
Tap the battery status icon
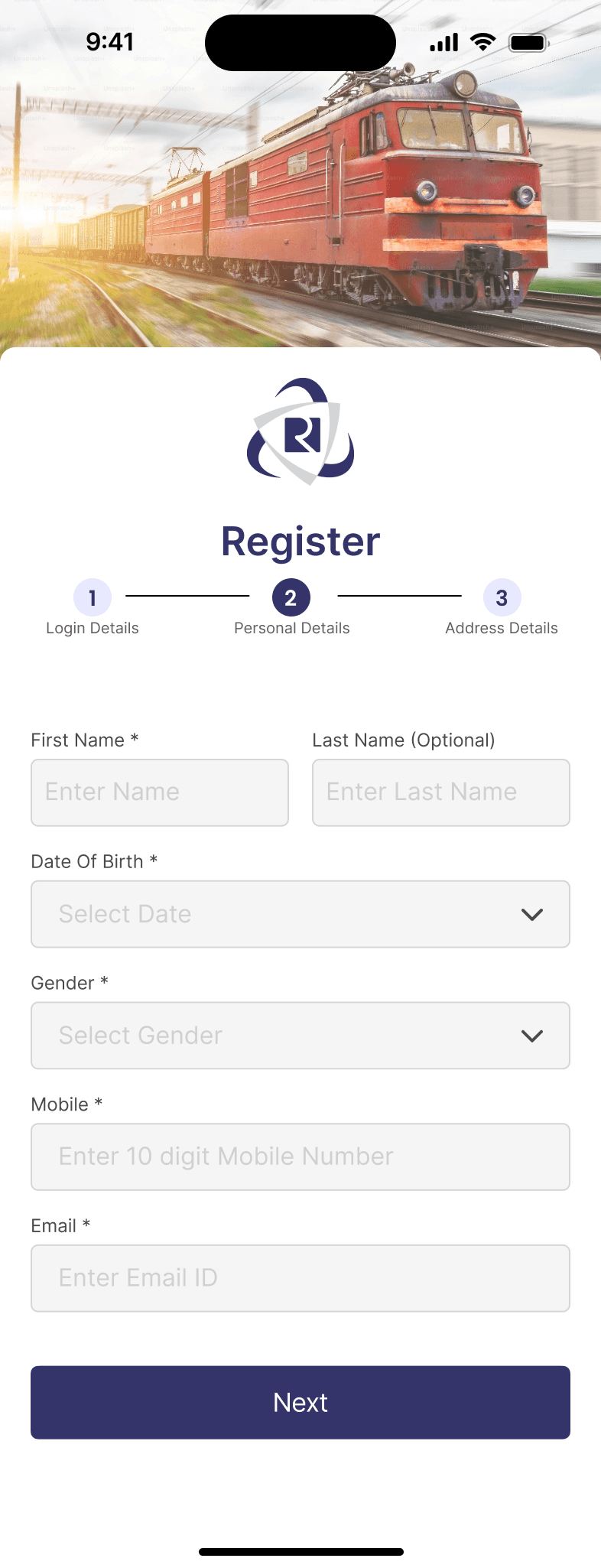pyautogui.click(x=529, y=43)
